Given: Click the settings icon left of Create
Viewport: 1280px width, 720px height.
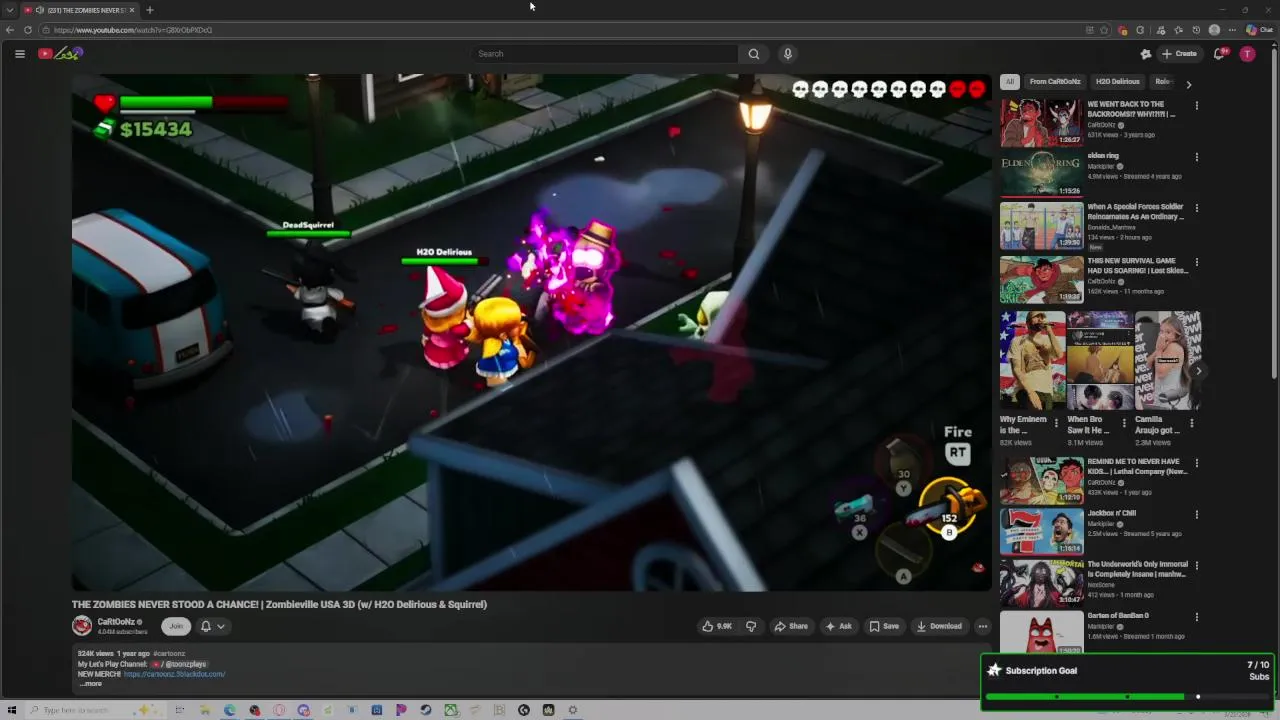Looking at the screenshot, I should coord(1146,54).
